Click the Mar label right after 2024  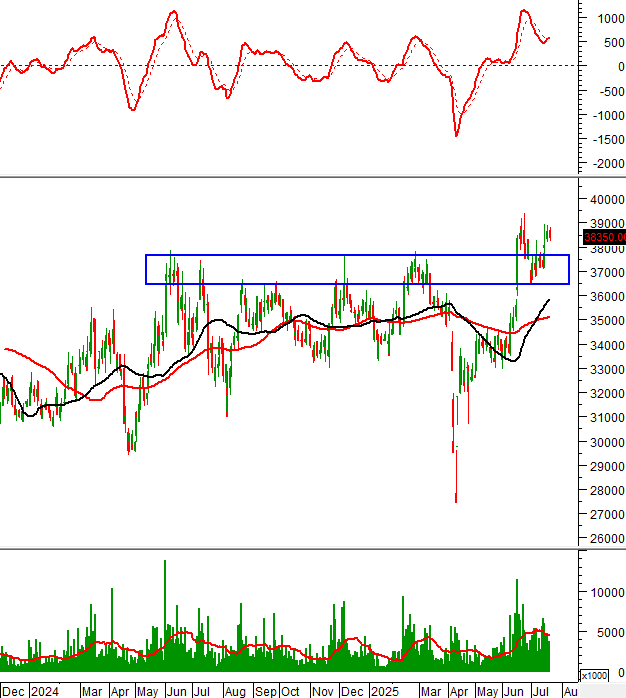tap(92, 692)
